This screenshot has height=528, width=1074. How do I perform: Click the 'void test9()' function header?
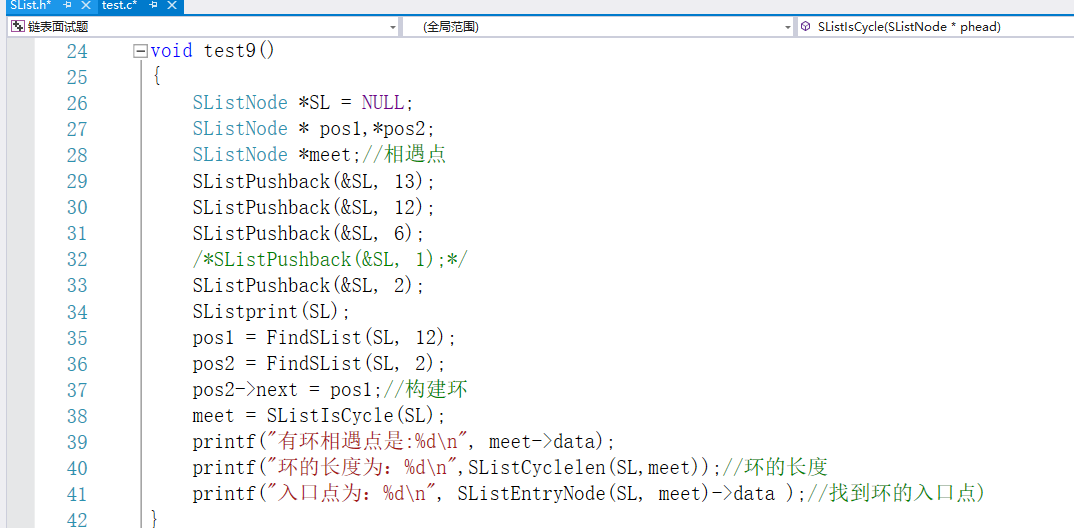[x=212, y=51]
